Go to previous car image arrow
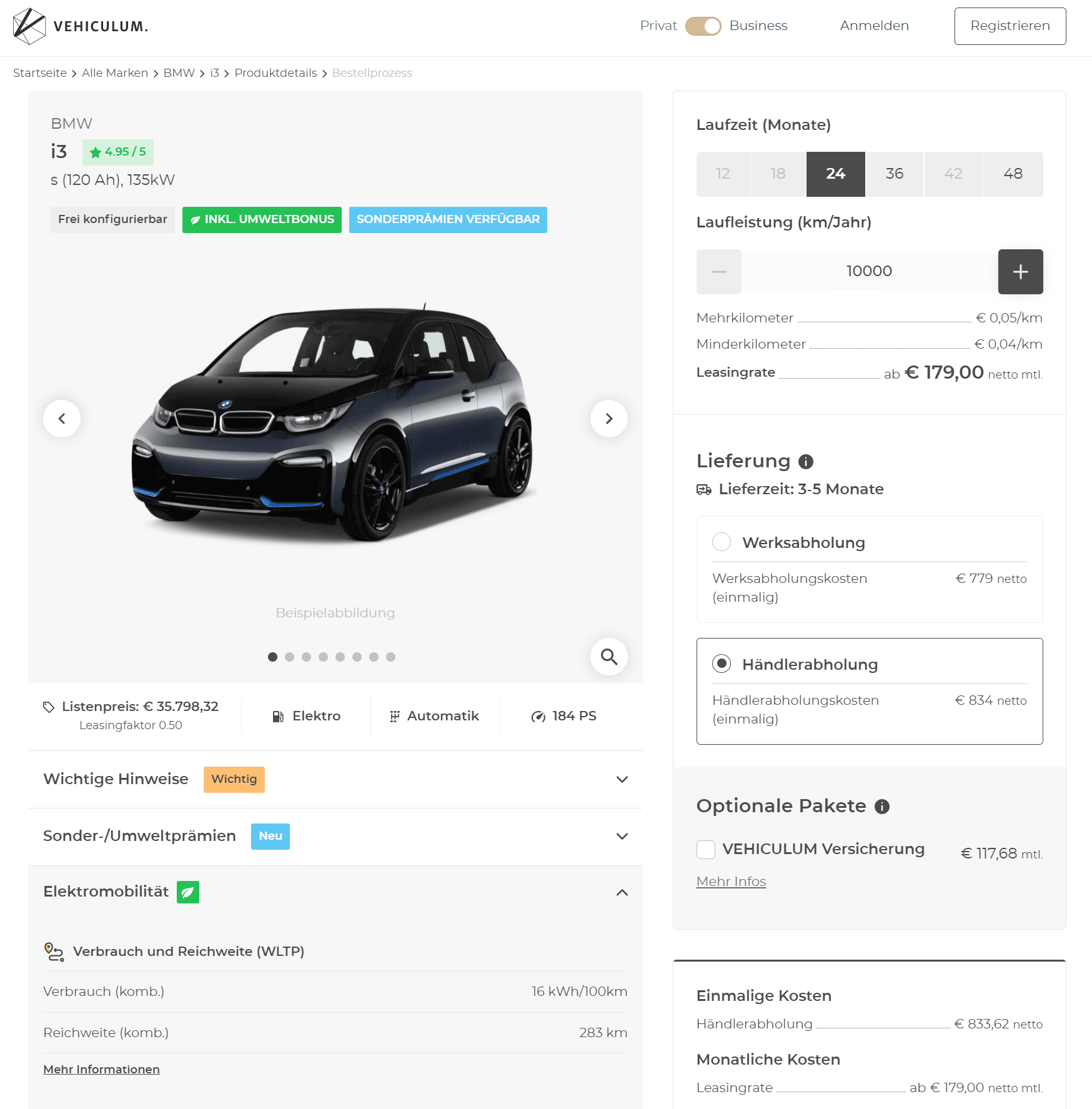The width and height of the screenshot is (1092, 1109). 62,419
